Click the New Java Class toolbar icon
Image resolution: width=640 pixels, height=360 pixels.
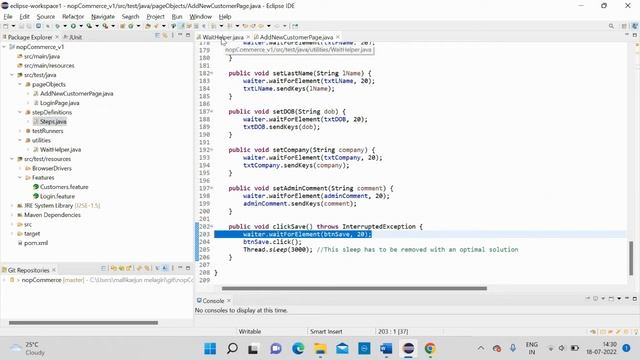[131, 26]
